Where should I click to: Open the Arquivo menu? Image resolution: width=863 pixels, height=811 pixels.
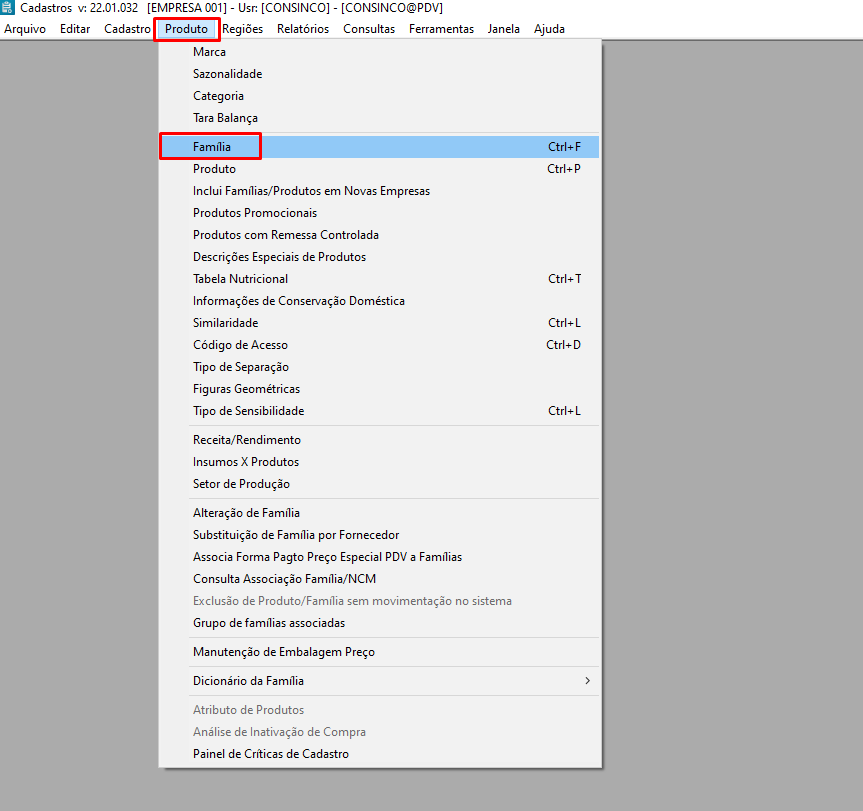pos(25,29)
